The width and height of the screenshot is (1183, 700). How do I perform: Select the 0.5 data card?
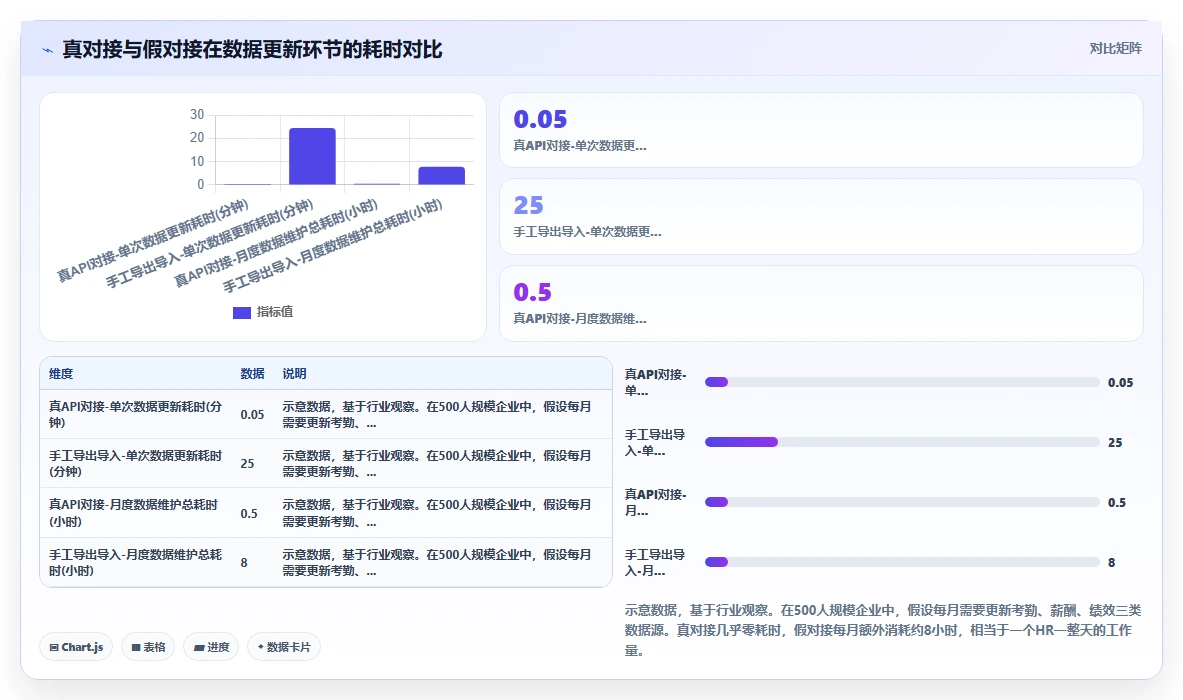[x=821, y=303]
